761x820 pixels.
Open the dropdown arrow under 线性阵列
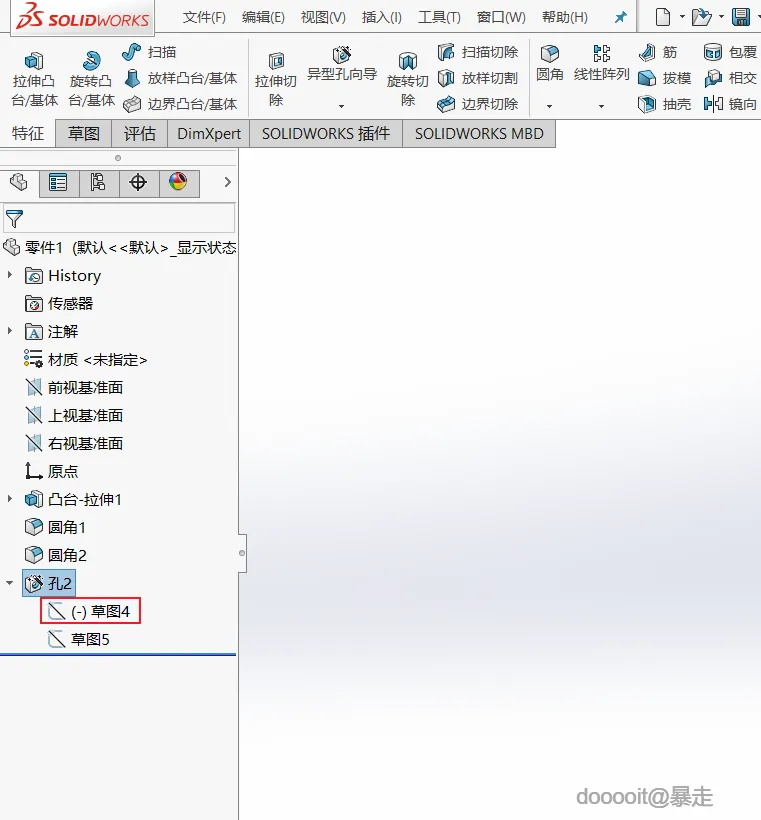pos(601,106)
